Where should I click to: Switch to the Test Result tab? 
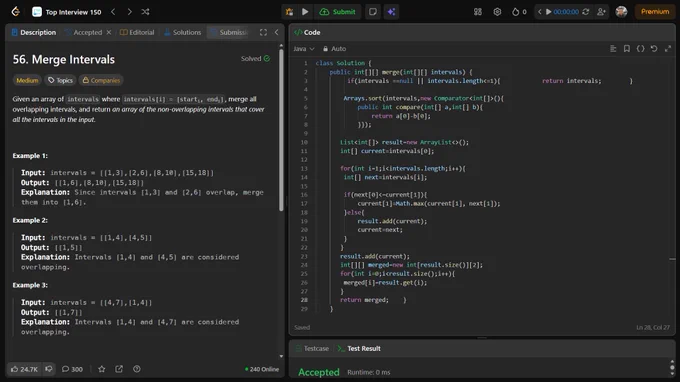pyautogui.click(x=359, y=348)
